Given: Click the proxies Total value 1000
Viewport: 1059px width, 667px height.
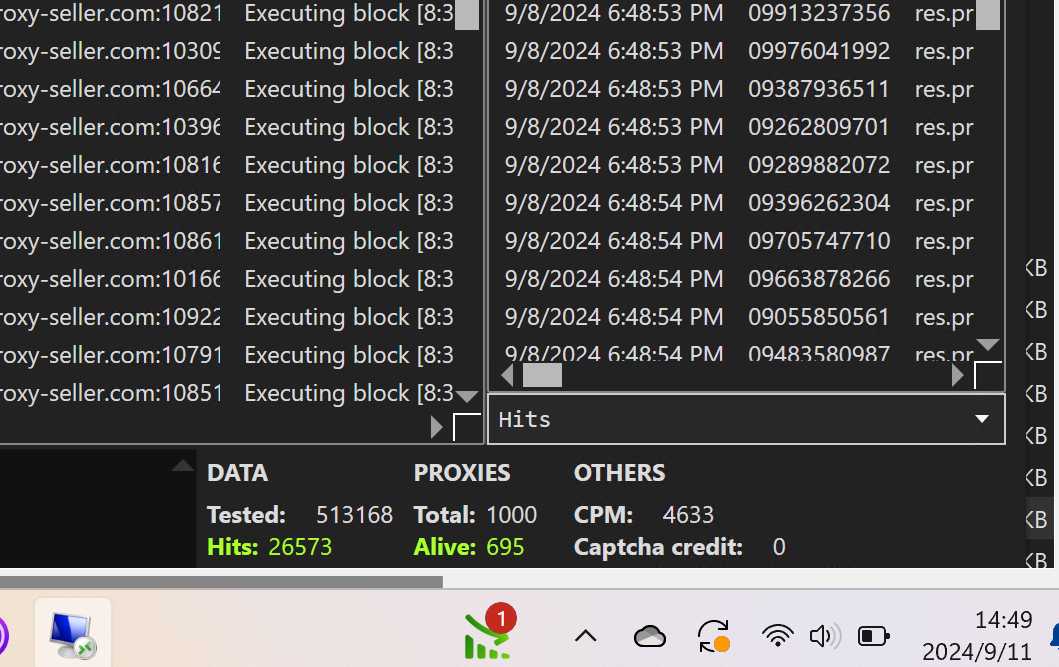Looking at the screenshot, I should (511, 514).
